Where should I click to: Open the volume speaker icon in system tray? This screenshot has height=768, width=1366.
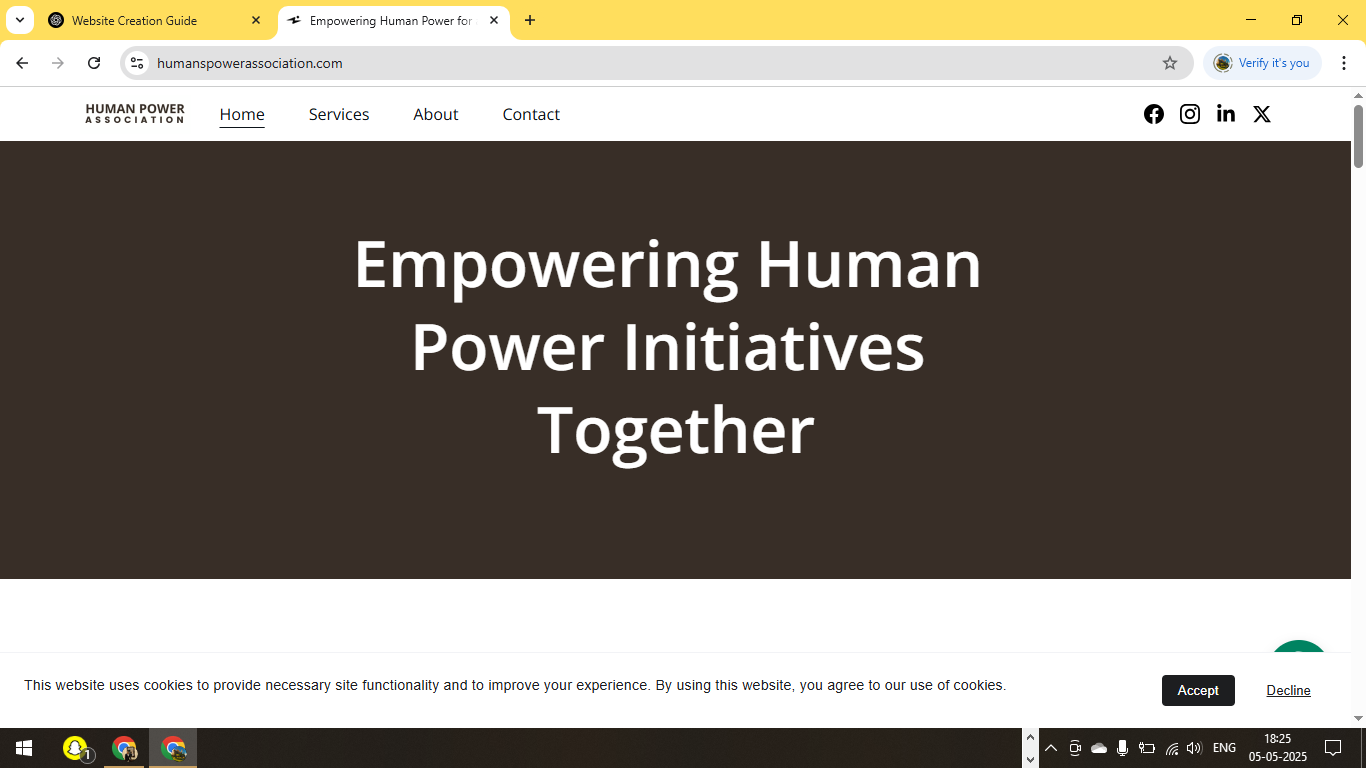(1194, 747)
